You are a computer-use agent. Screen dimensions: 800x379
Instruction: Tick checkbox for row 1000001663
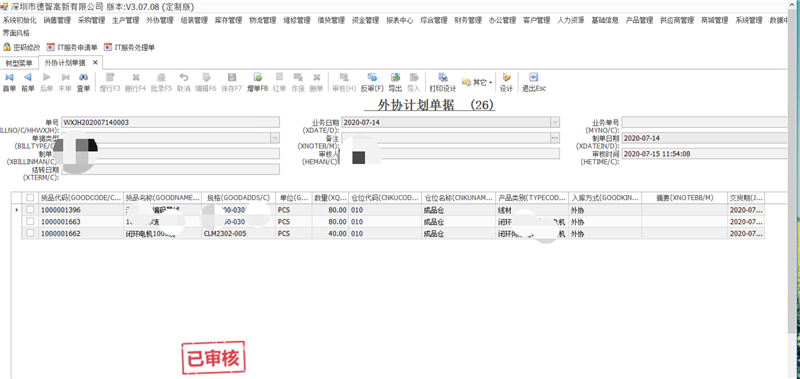(x=31, y=221)
